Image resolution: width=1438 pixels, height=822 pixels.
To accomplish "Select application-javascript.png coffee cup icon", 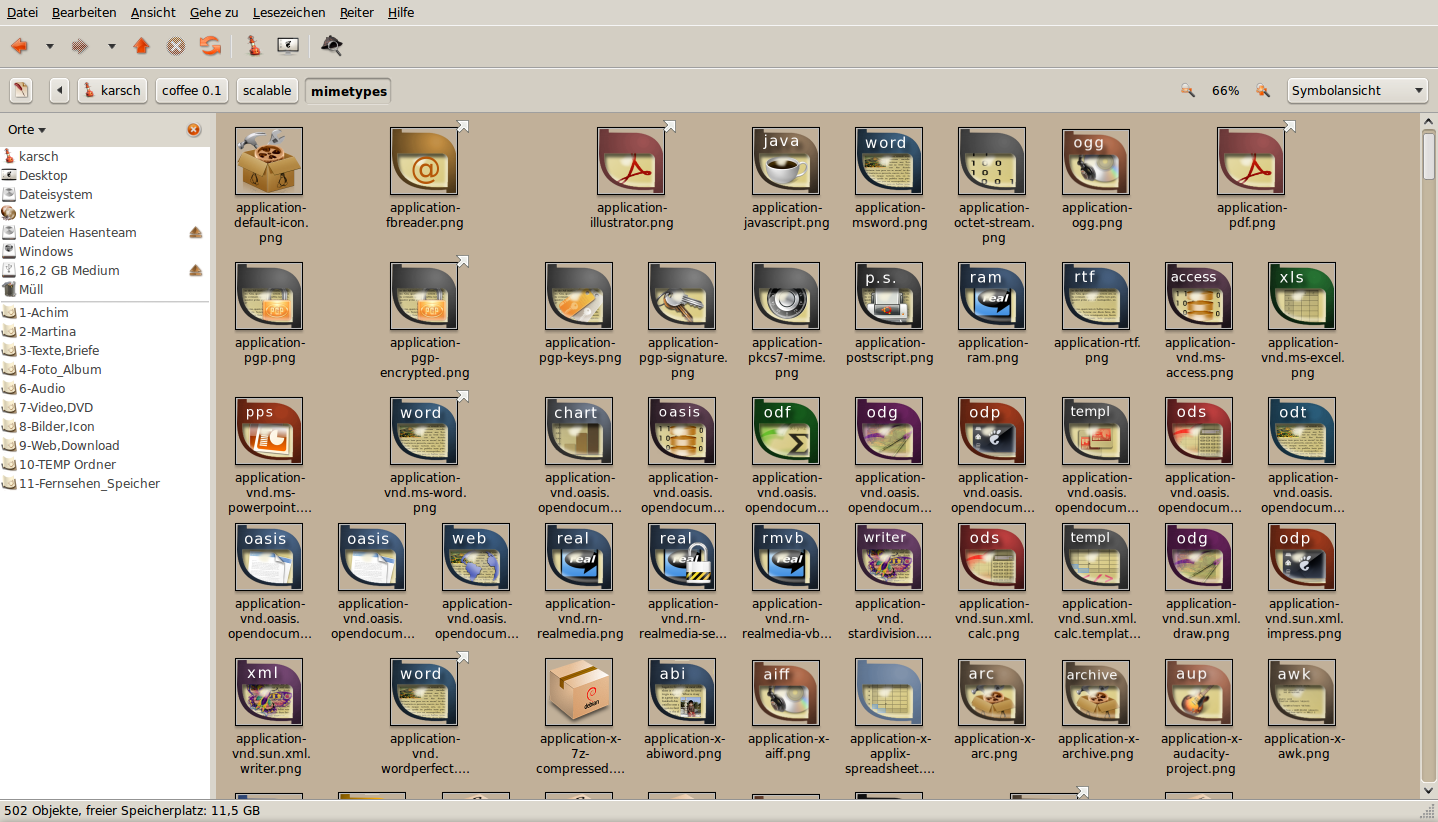I will [786, 161].
